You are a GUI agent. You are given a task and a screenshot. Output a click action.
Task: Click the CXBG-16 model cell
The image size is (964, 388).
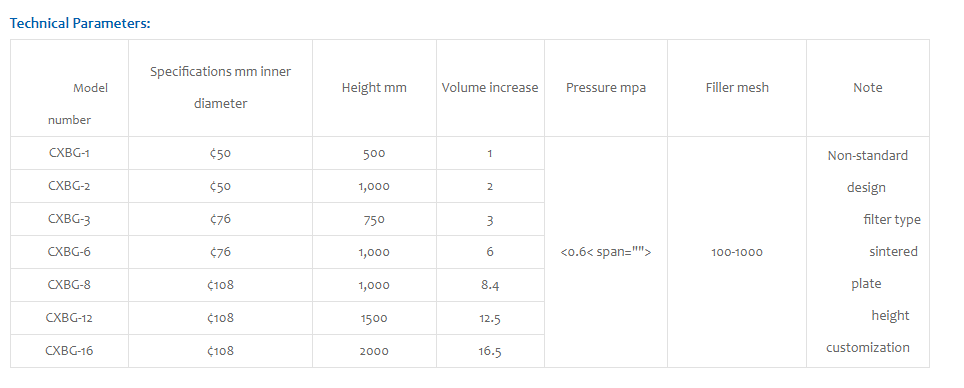69,350
